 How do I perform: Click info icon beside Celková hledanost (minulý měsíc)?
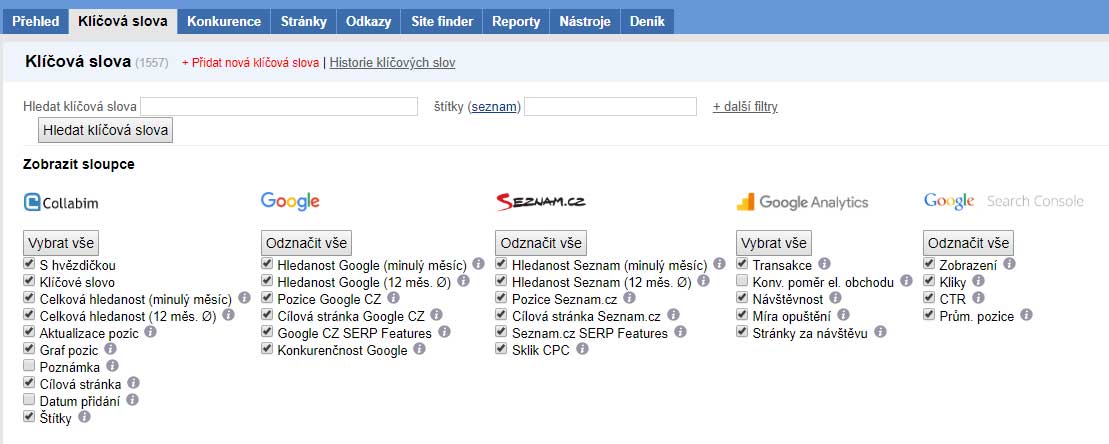[x=245, y=298]
